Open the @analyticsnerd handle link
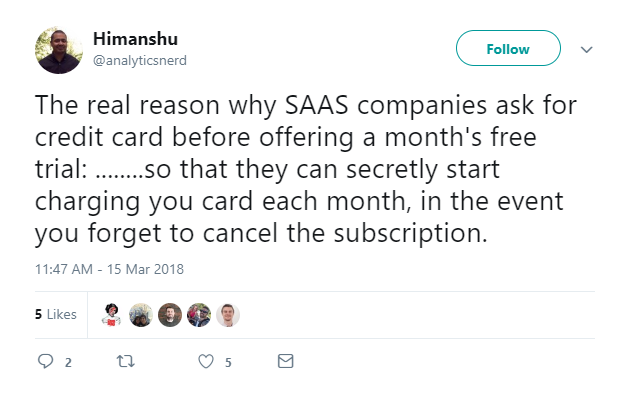This screenshot has height=394, width=629. [x=140, y=60]
